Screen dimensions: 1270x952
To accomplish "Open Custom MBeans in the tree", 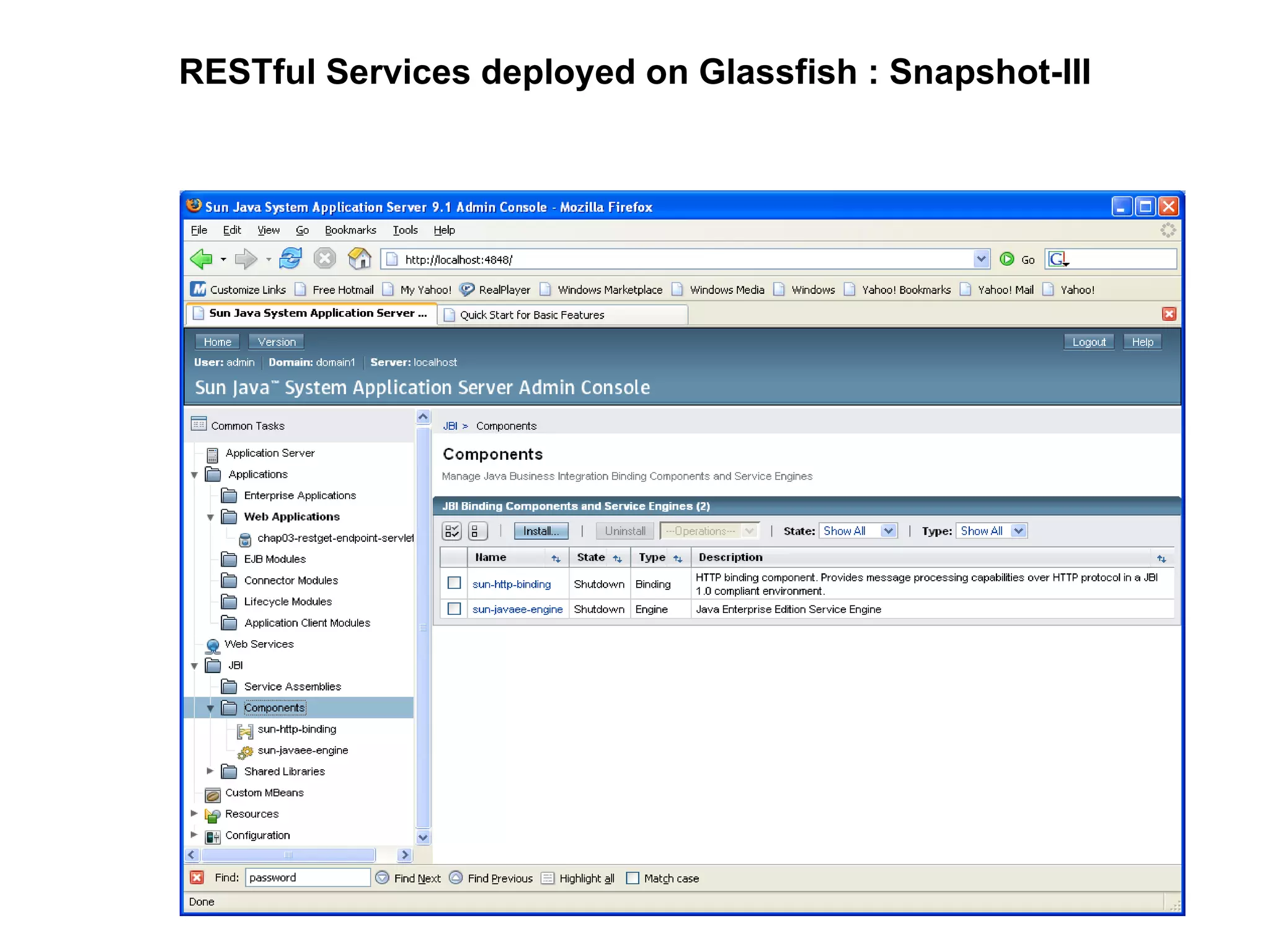I will point(264,793).
